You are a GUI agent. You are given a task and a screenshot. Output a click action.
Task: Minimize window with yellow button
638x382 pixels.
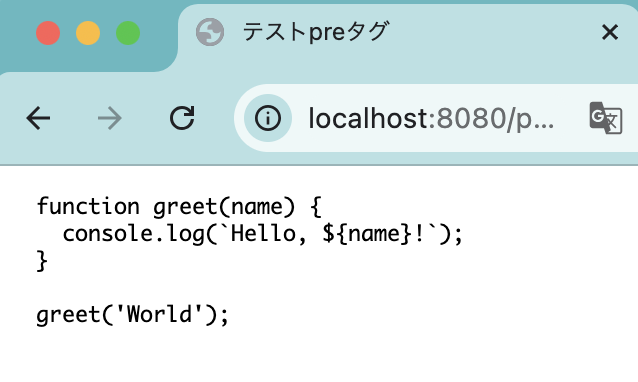click(x=88, y=33)
